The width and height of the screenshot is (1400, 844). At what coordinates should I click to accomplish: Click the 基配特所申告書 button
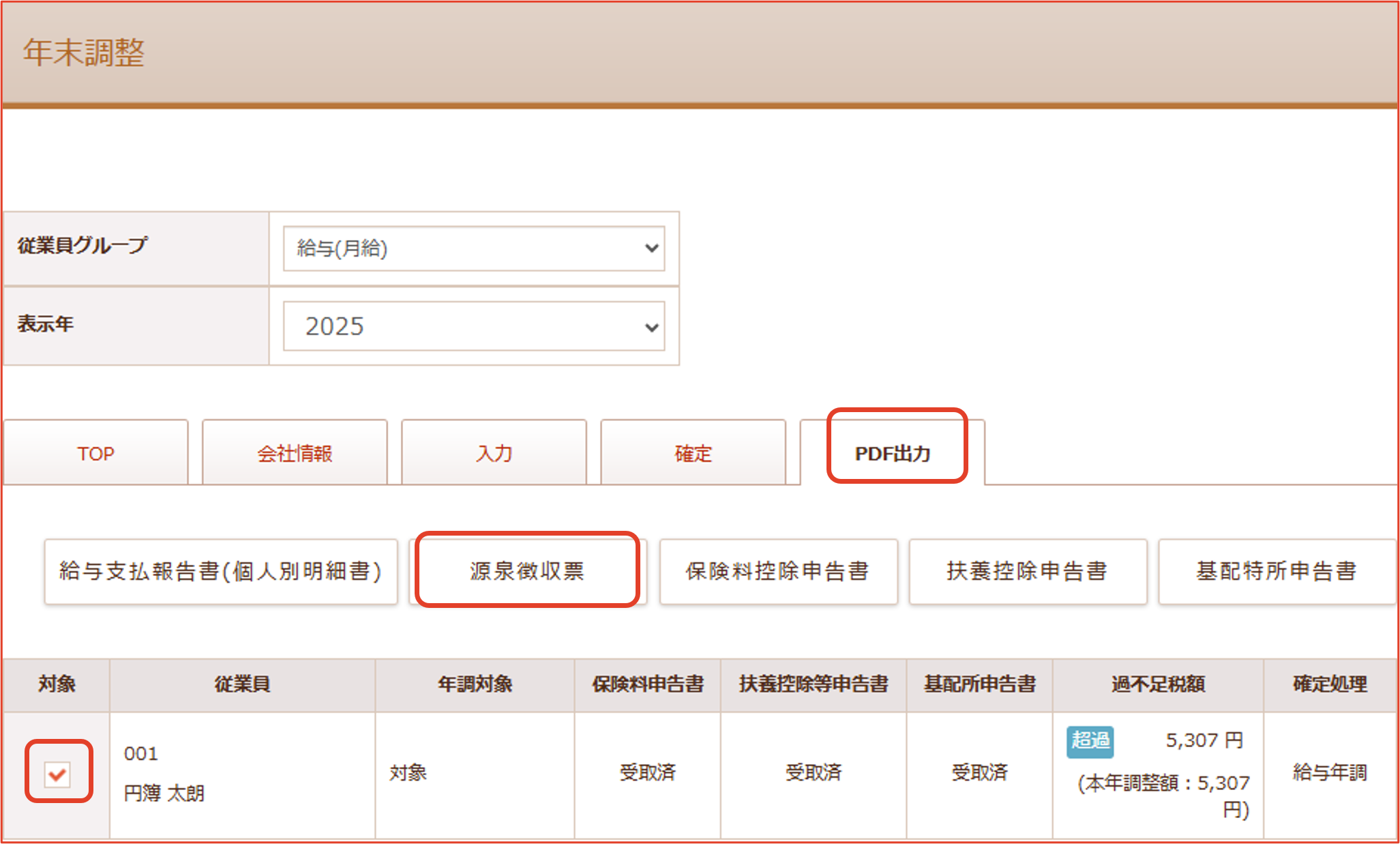[x=1277, y=571]
